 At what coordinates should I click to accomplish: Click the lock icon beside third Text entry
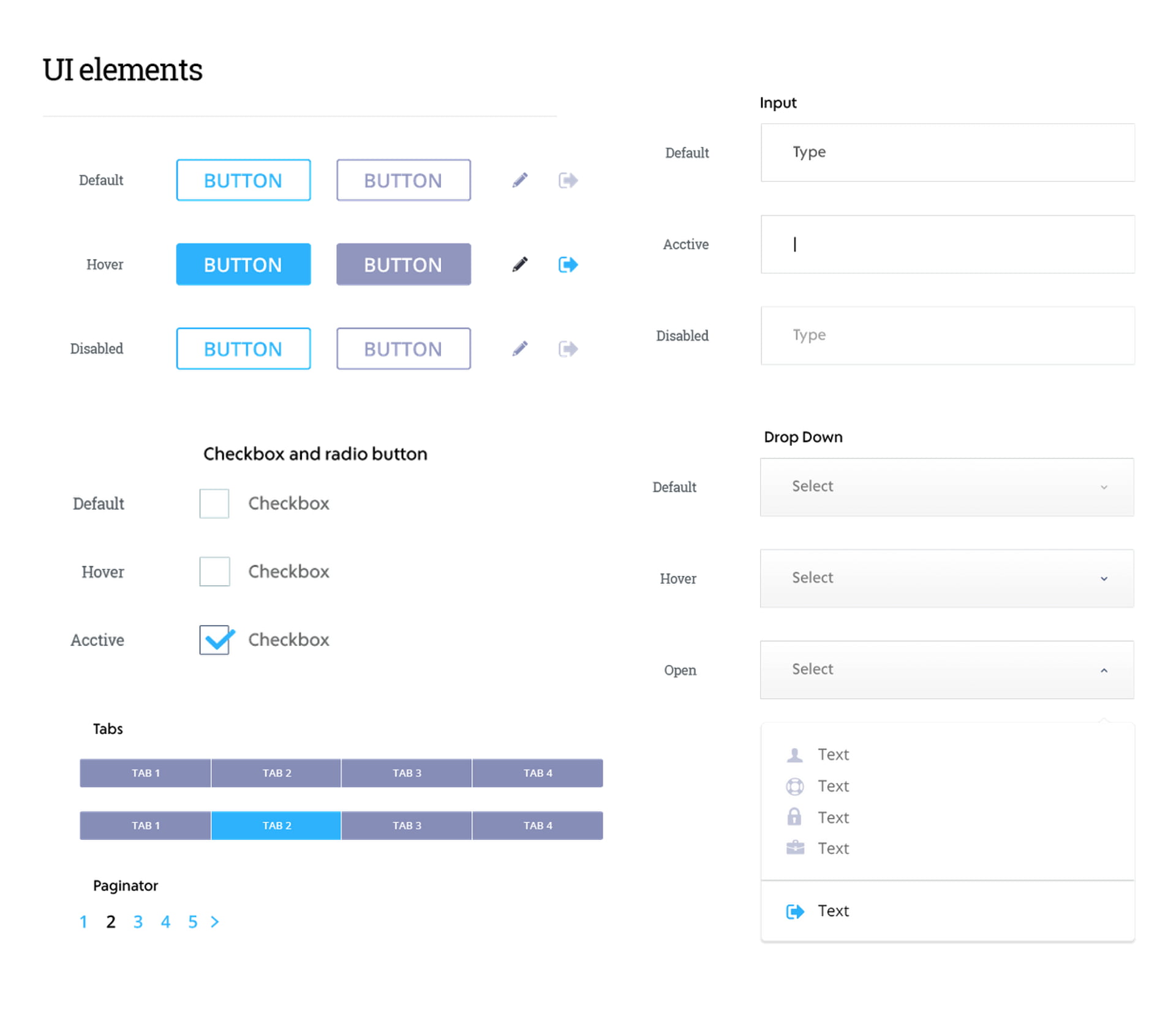point(794,817)
